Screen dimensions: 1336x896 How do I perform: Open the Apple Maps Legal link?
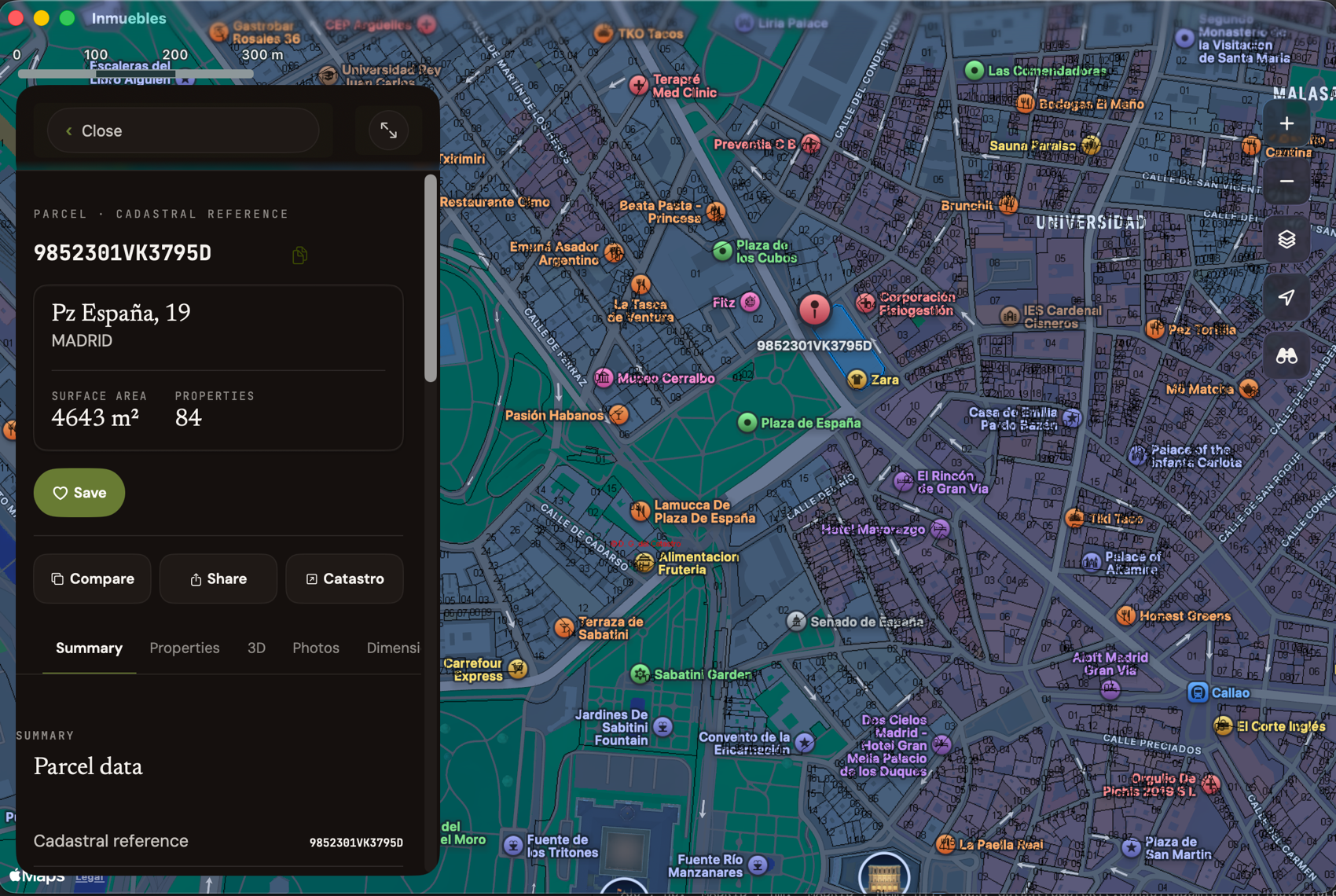90,877
